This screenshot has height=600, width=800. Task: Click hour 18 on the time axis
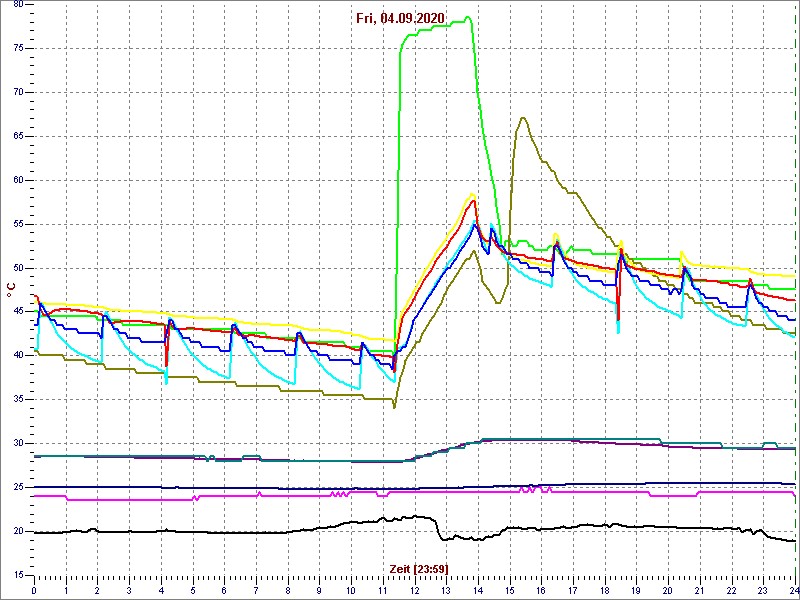click(605, 591)
